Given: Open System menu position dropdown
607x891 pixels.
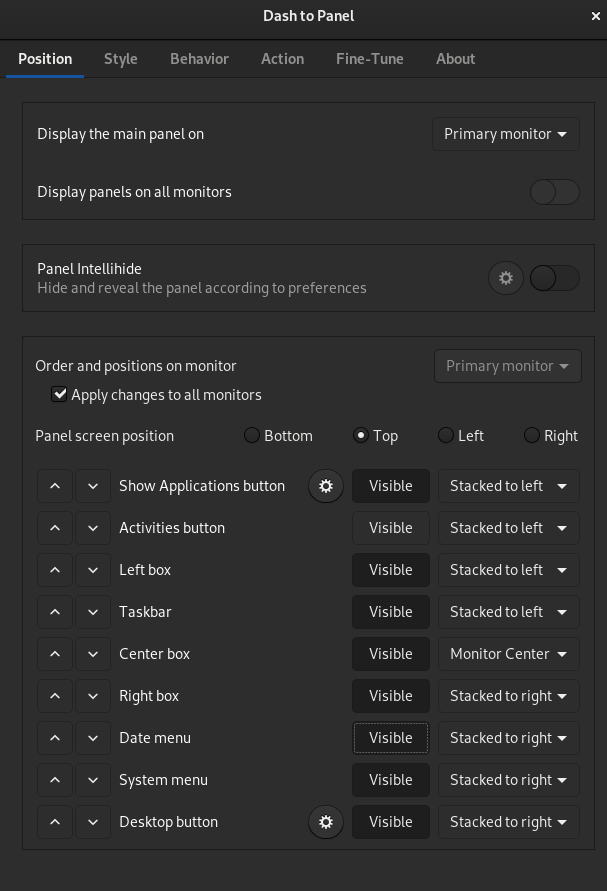Looking at the screenshot, I should [x=509, y=780].
